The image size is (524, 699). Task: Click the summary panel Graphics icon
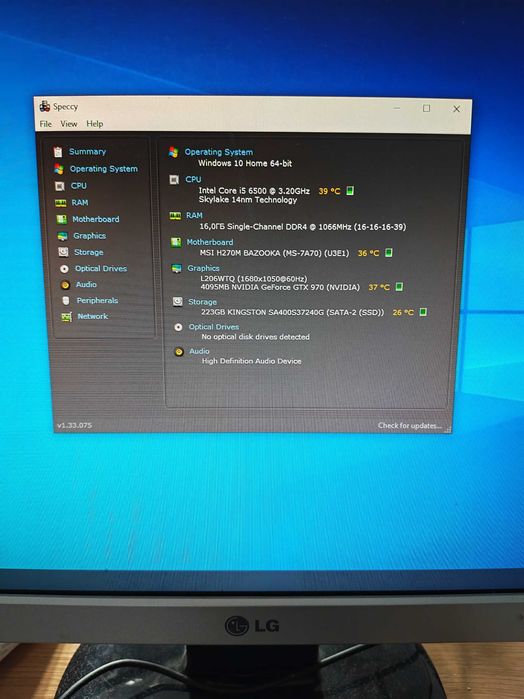177,269
